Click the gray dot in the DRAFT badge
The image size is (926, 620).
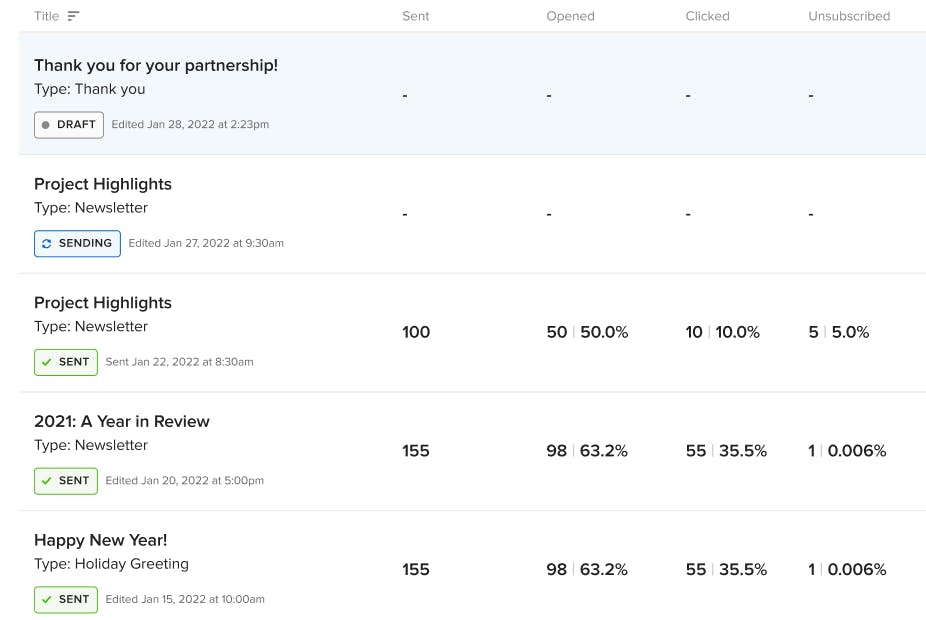click(x=45, y=125)
